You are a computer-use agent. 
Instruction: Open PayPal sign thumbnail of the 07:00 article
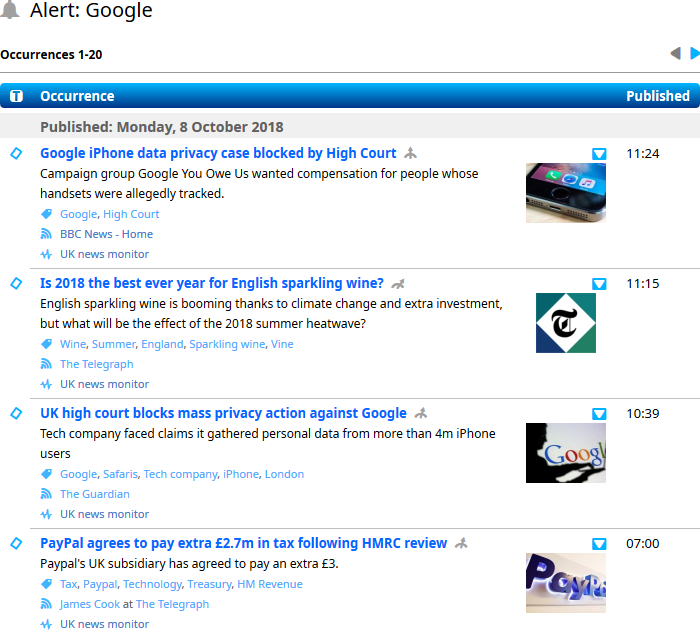coord(566,583)
